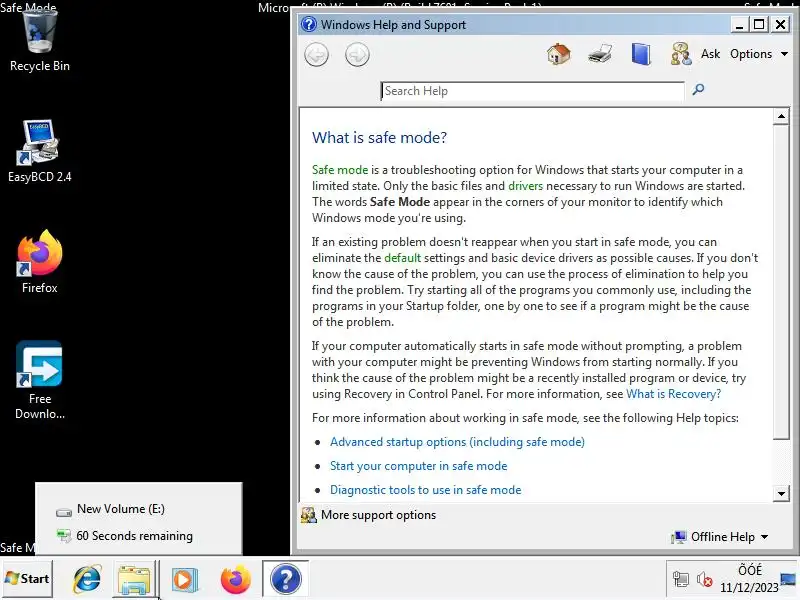Open the Options dropdown menu

(x=759, y=54)
